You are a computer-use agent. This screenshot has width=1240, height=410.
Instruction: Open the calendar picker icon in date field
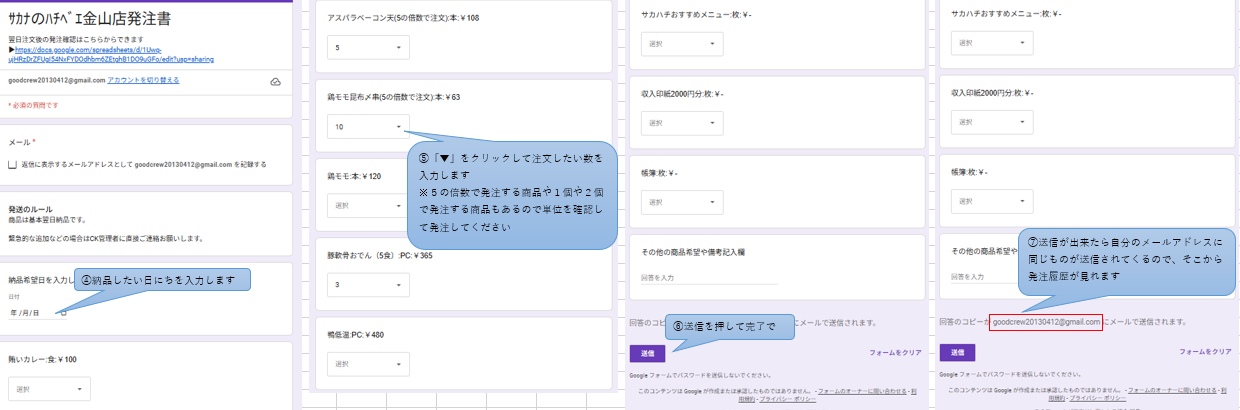click(x=64, y=313)
